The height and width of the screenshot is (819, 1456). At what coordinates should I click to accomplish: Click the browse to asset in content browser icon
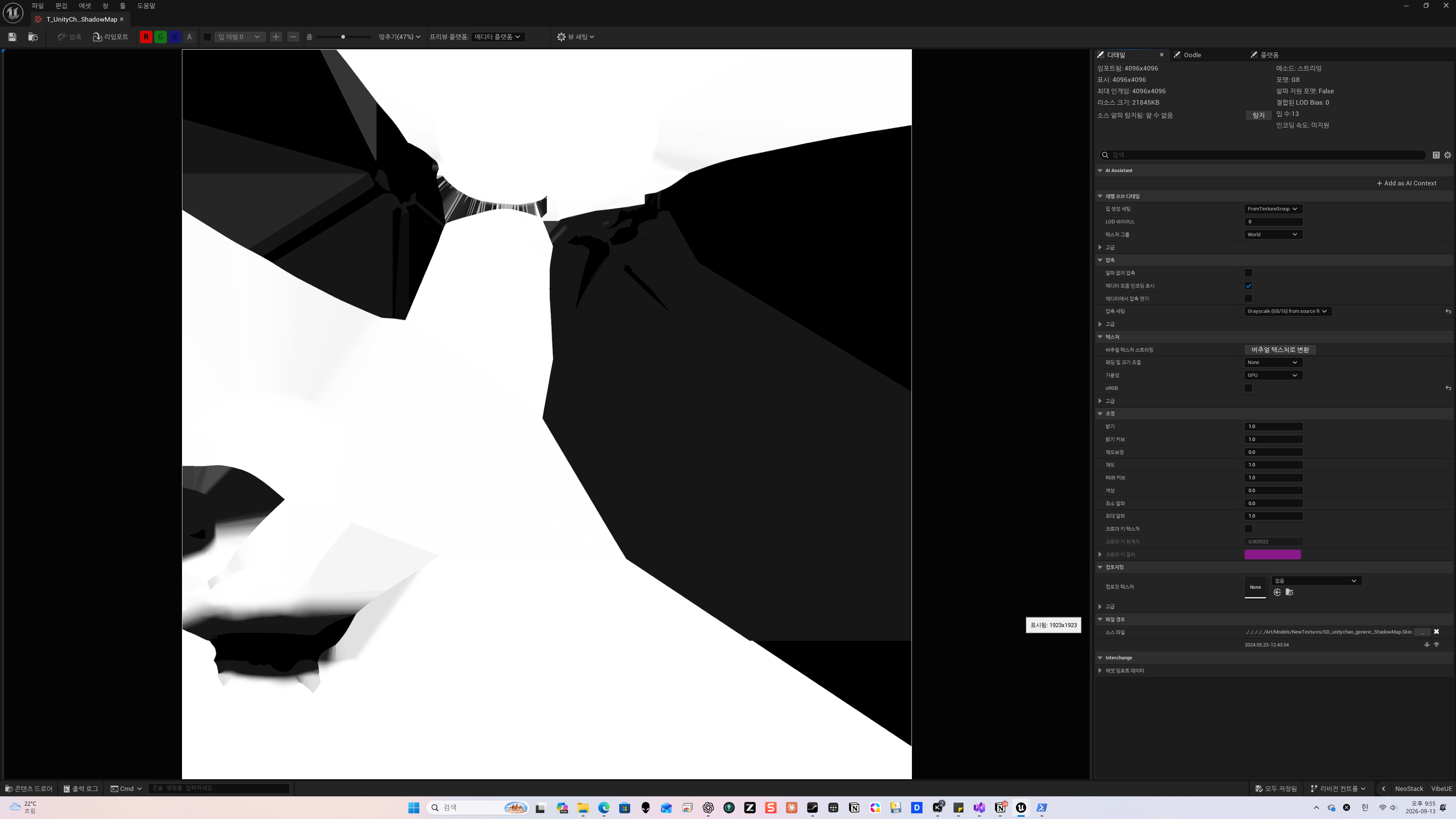pyautogui.click(x=33, y=37)
